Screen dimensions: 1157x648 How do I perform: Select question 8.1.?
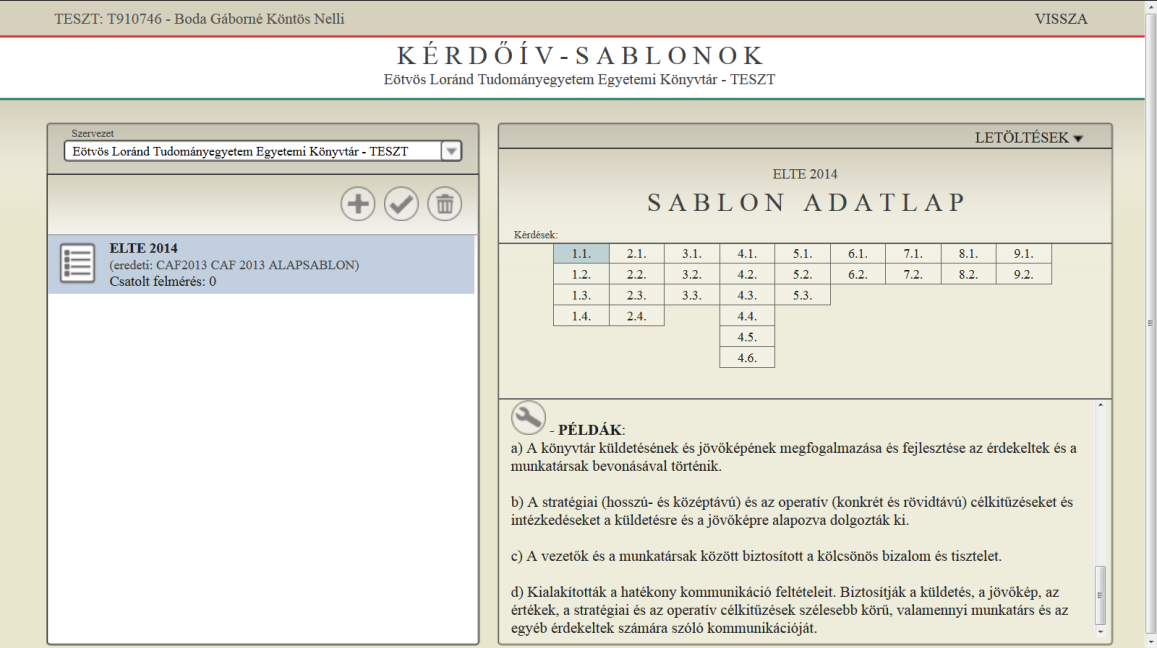(x=968, y=254)
